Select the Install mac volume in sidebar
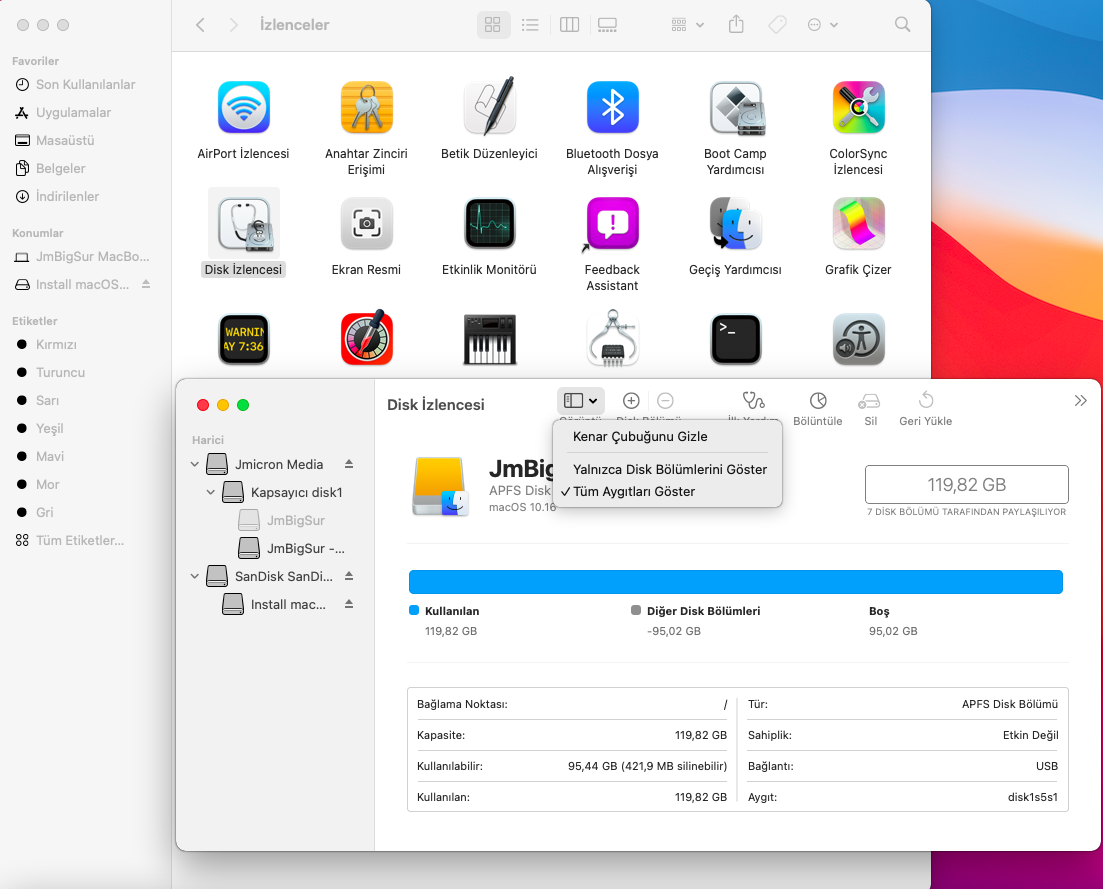 [287, 604]
